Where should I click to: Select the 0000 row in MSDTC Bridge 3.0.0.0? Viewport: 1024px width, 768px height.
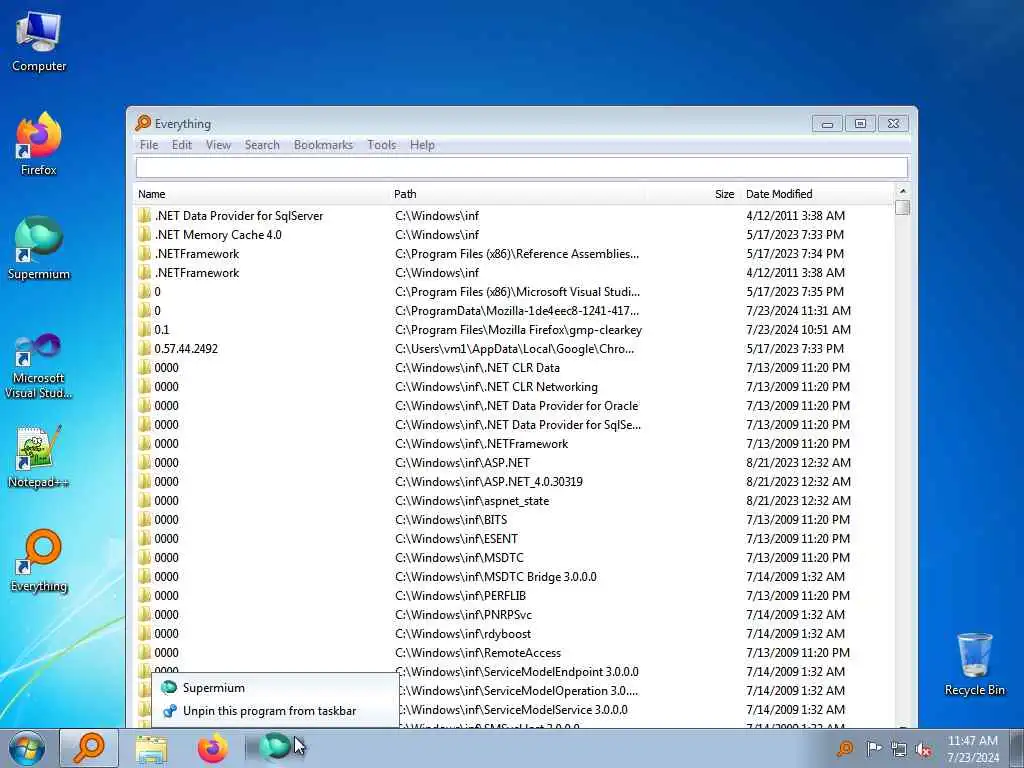pos(515,576)
